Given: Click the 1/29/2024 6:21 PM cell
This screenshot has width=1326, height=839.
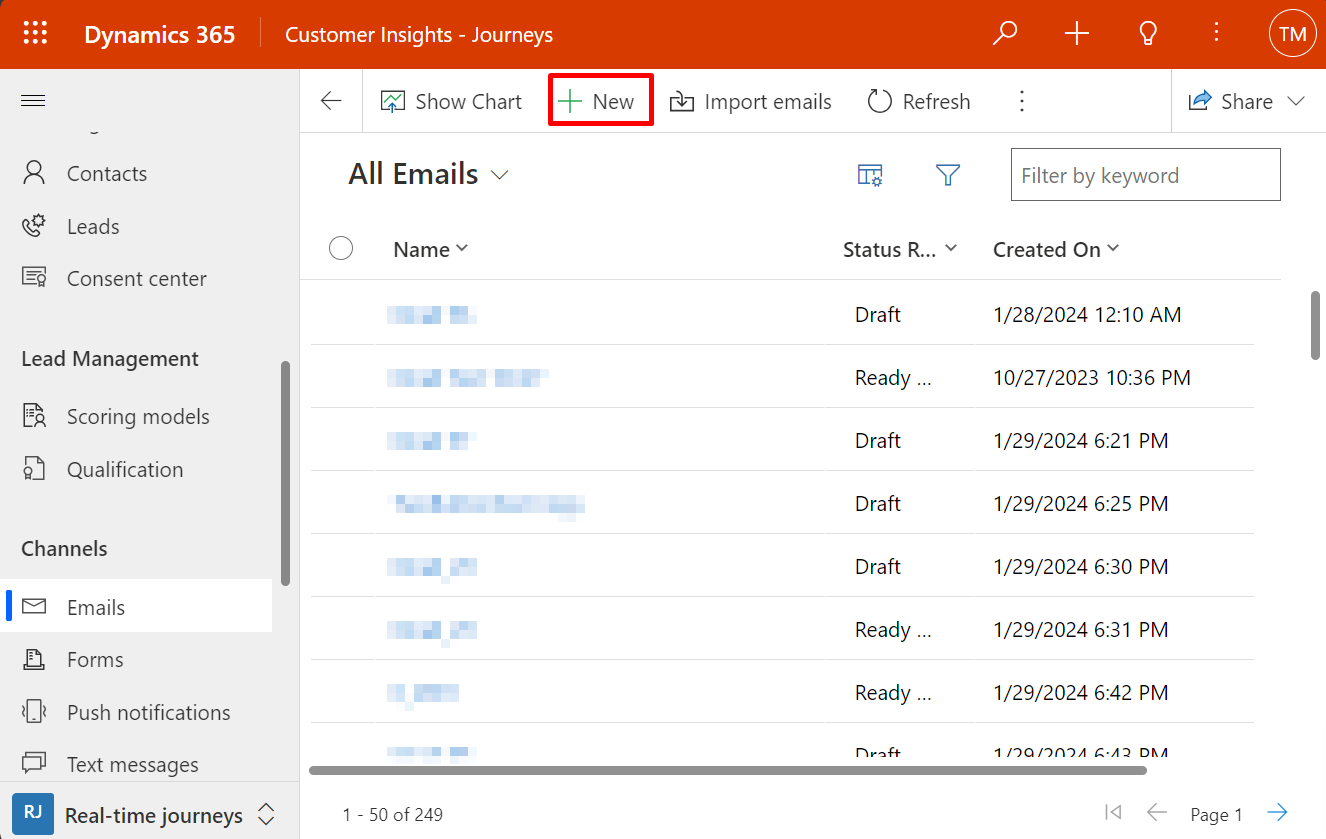Looking at the screenshot, I should point(1080,441).
